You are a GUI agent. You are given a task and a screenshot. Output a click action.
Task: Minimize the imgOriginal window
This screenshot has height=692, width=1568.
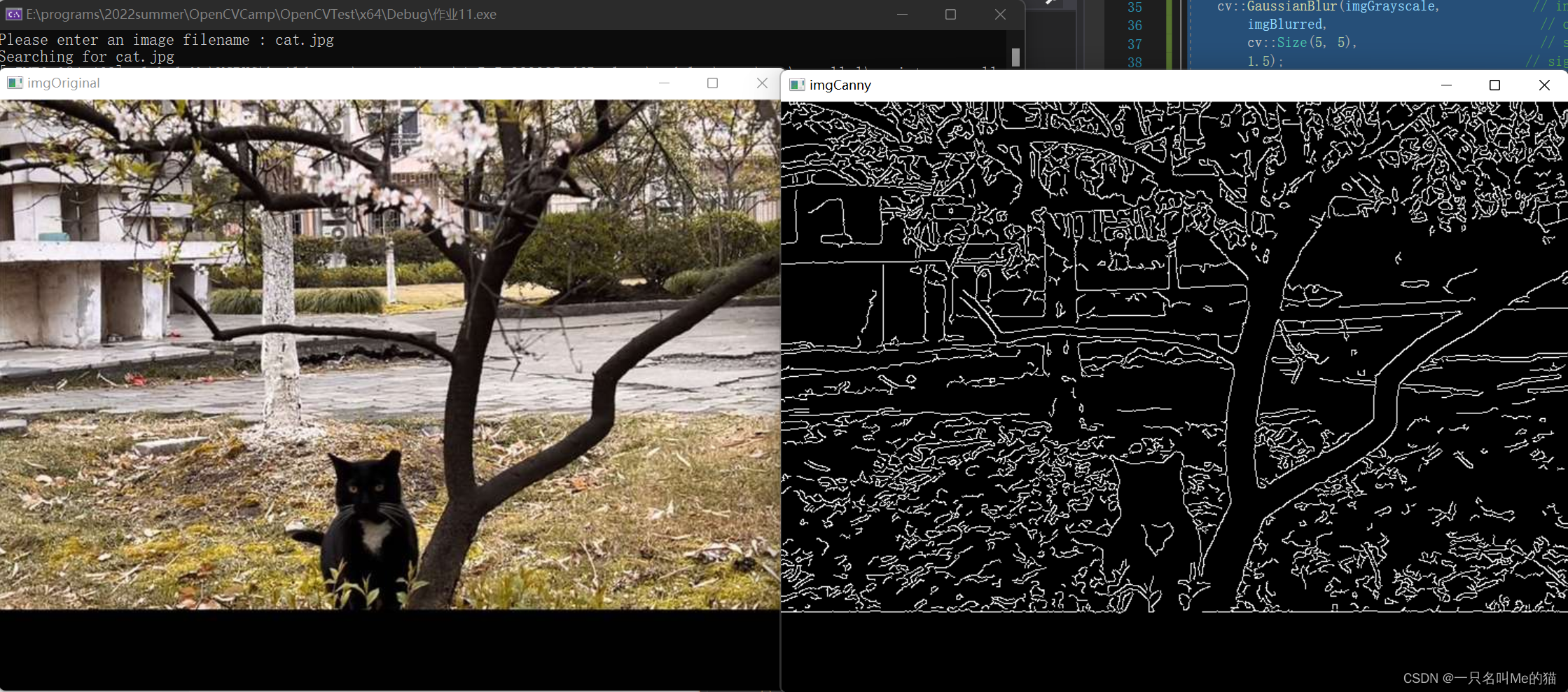664,83
